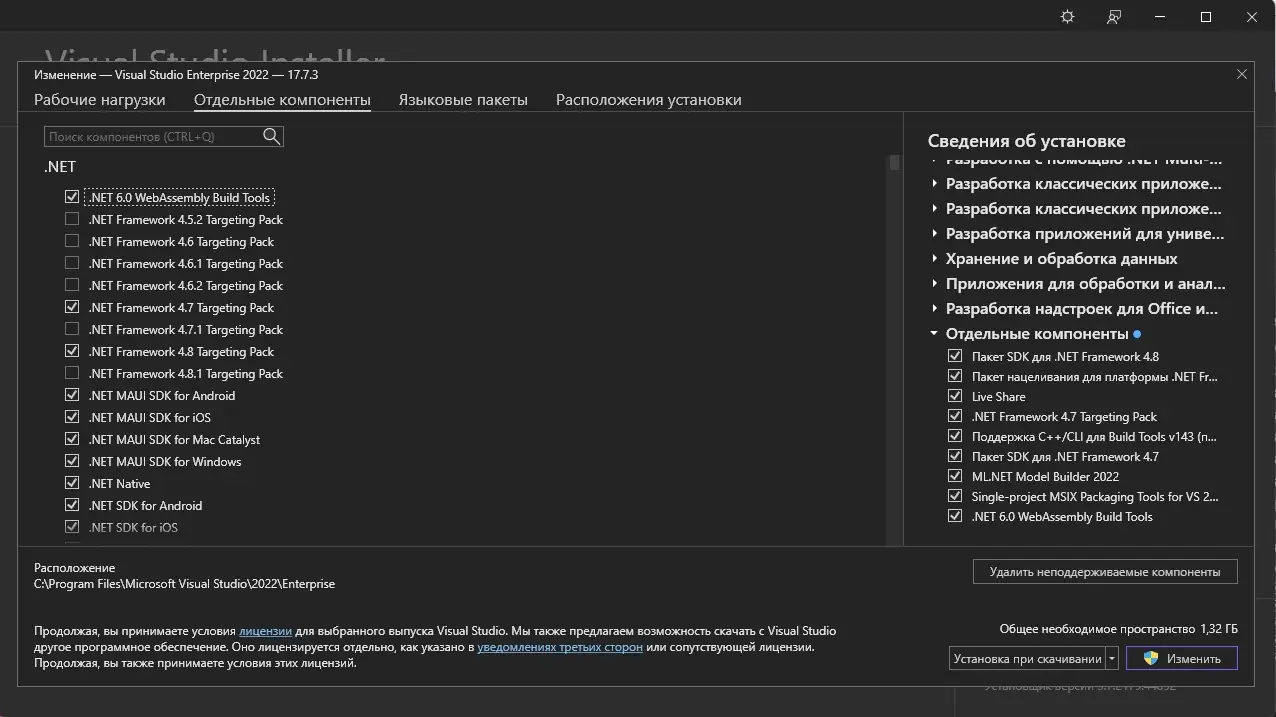Viewport: 1276px width, 717px height.
Task: Click the component list vertical scrollbar
Action: pos(894,350)
